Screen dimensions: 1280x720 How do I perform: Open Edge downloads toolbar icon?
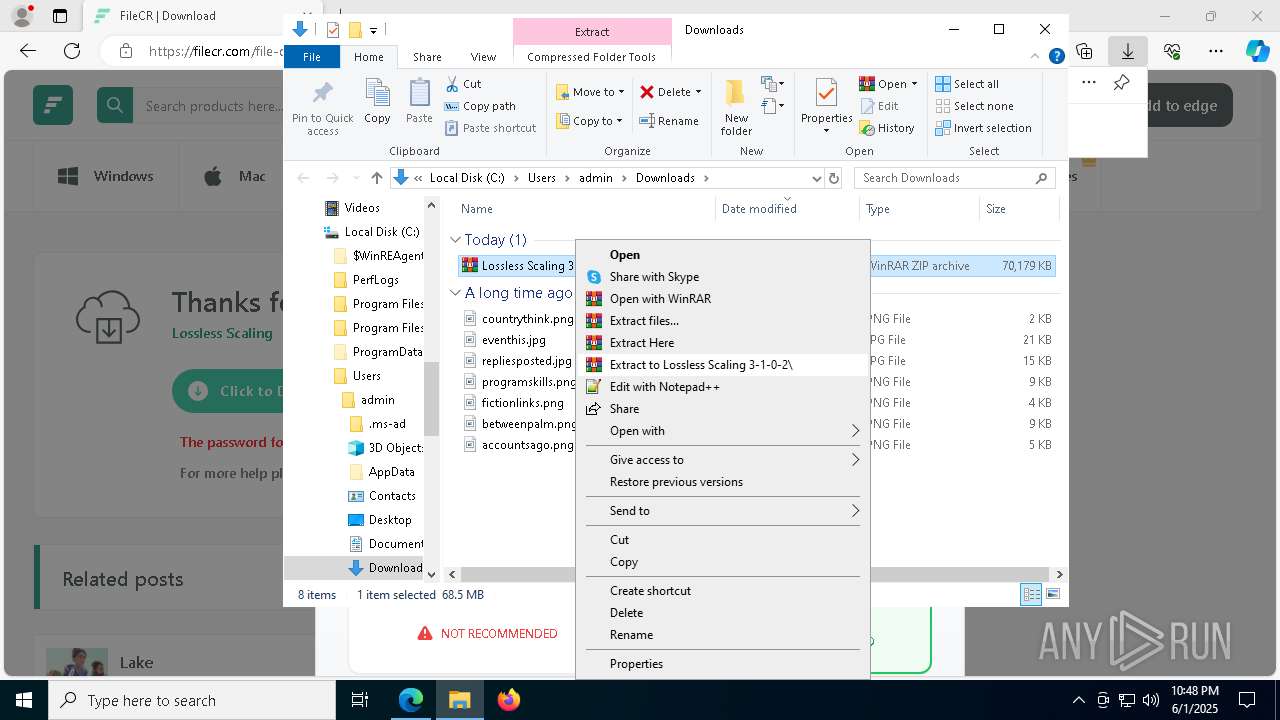coord(1128,51)
